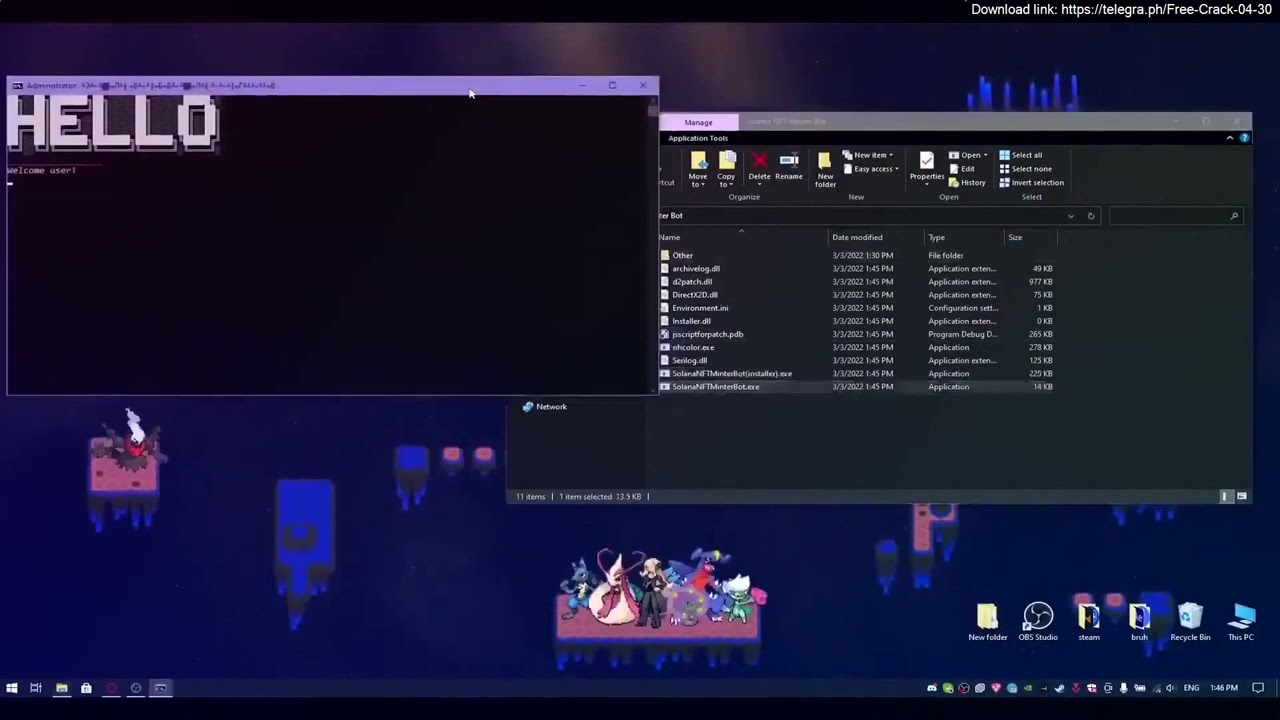Select the jsscriptforpatch.pdb file
Image resolution: width=1280 pixels, height=720 pixels.
(x=856, y=334)
